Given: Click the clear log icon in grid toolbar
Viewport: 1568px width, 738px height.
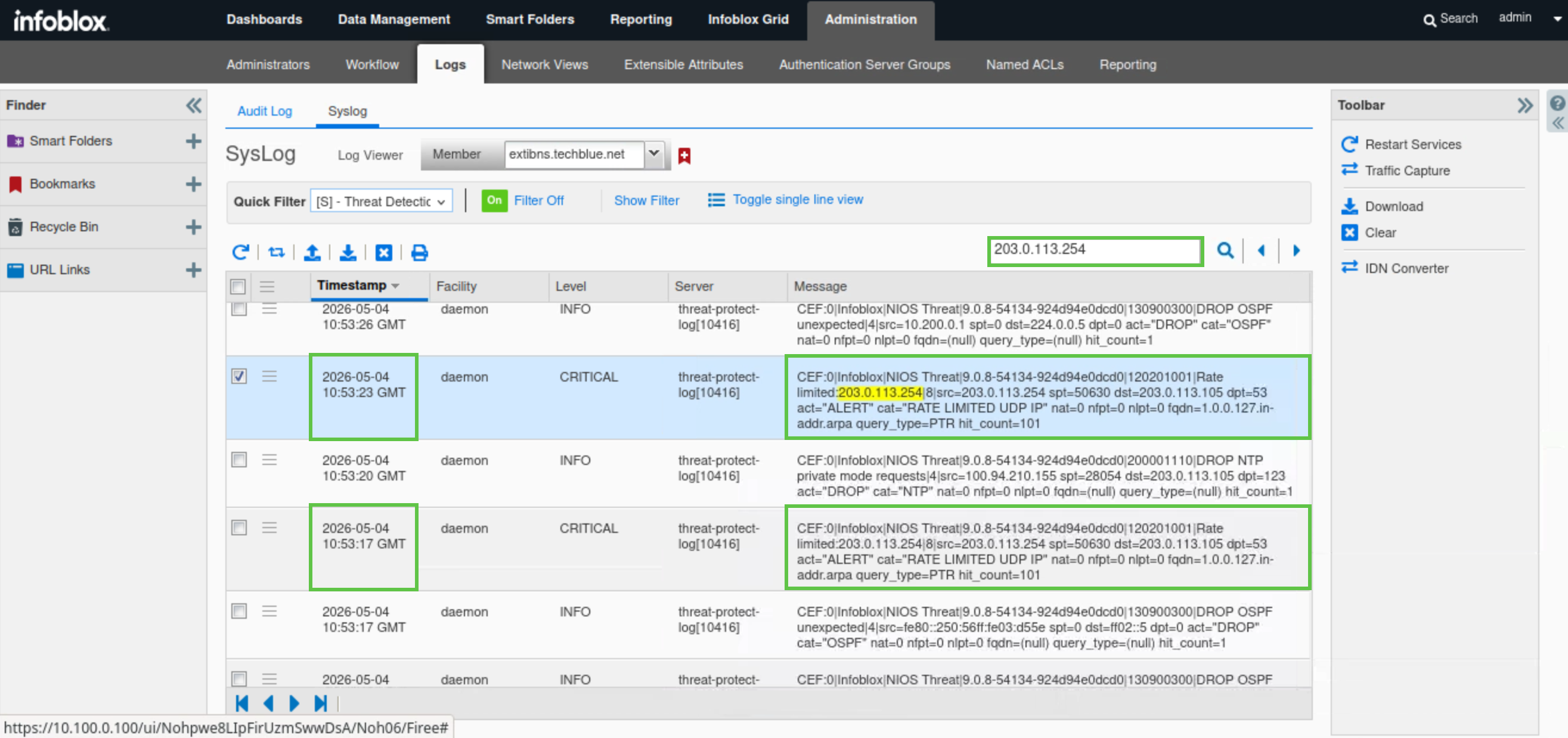Looking at the screenshot, I should (x=383, y=252).
